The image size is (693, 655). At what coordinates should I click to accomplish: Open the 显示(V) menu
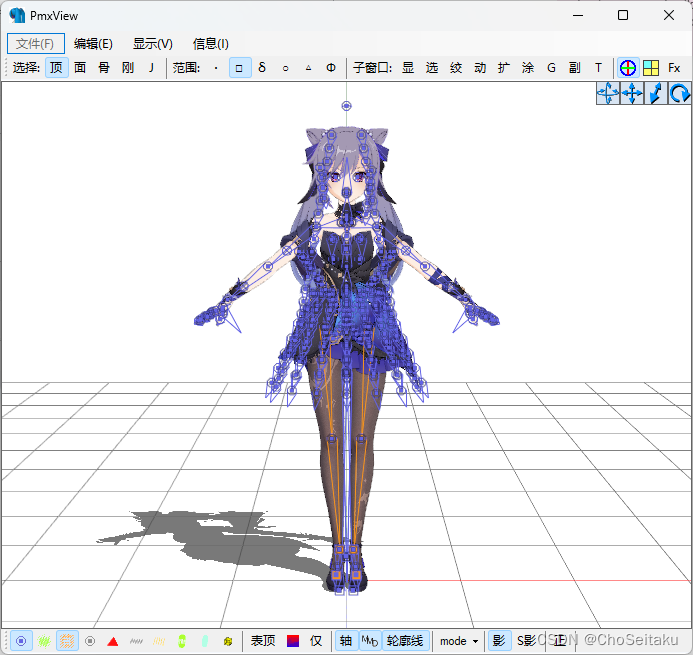152,43
